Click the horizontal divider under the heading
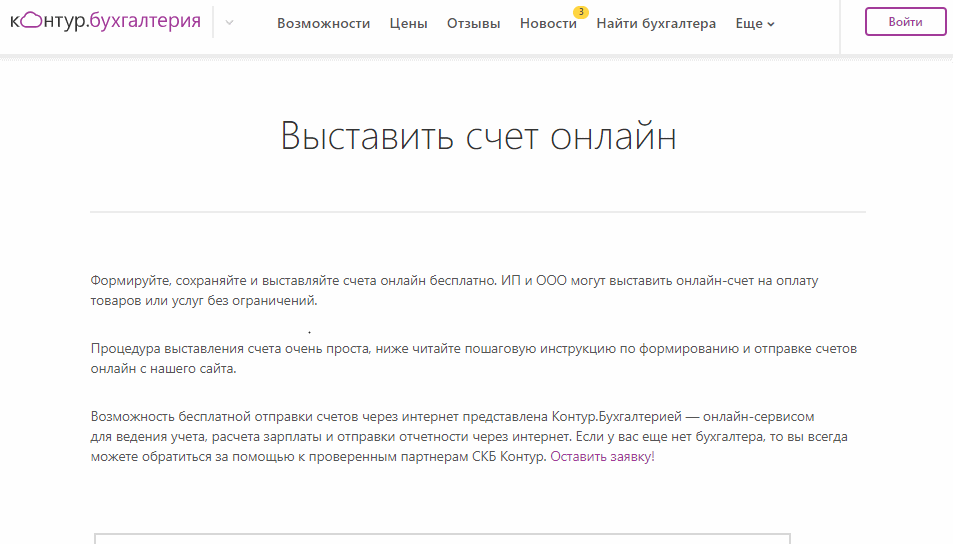The image size is (953, 544). click(x=478, y=212)
